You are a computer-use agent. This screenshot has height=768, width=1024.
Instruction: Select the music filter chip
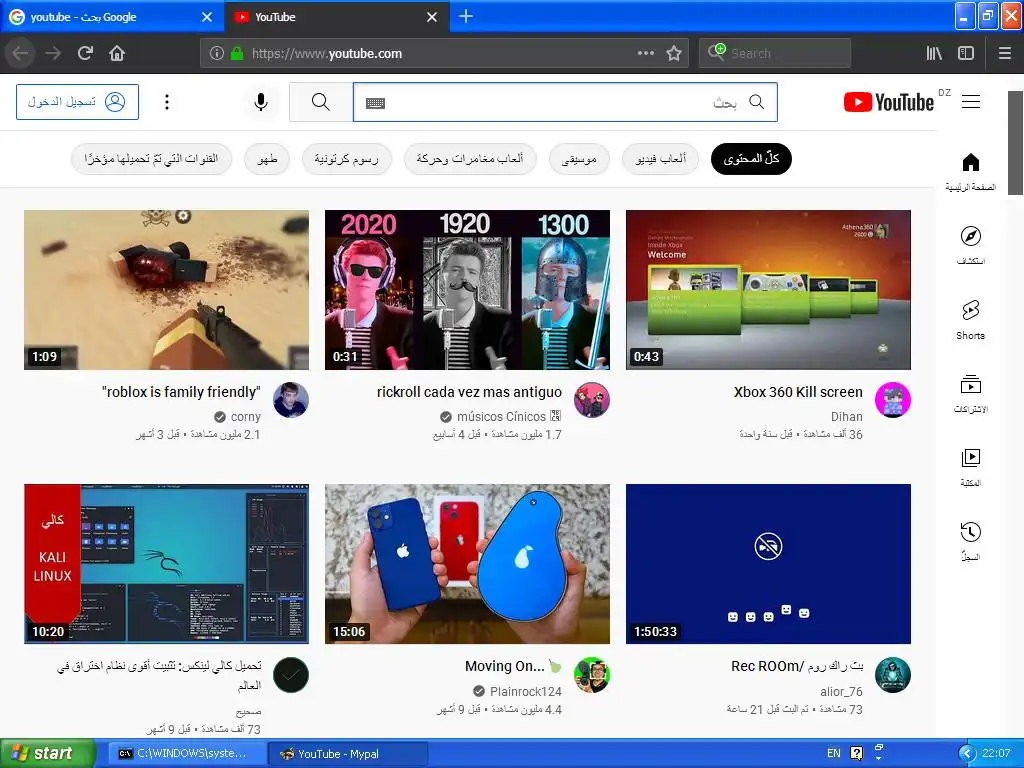(x=579, y=159)
